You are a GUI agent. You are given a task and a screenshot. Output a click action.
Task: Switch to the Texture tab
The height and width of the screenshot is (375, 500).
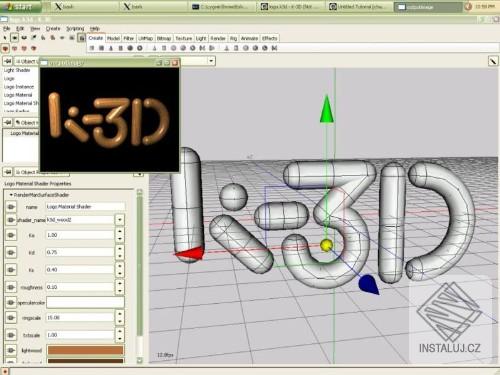click(184, 38)
